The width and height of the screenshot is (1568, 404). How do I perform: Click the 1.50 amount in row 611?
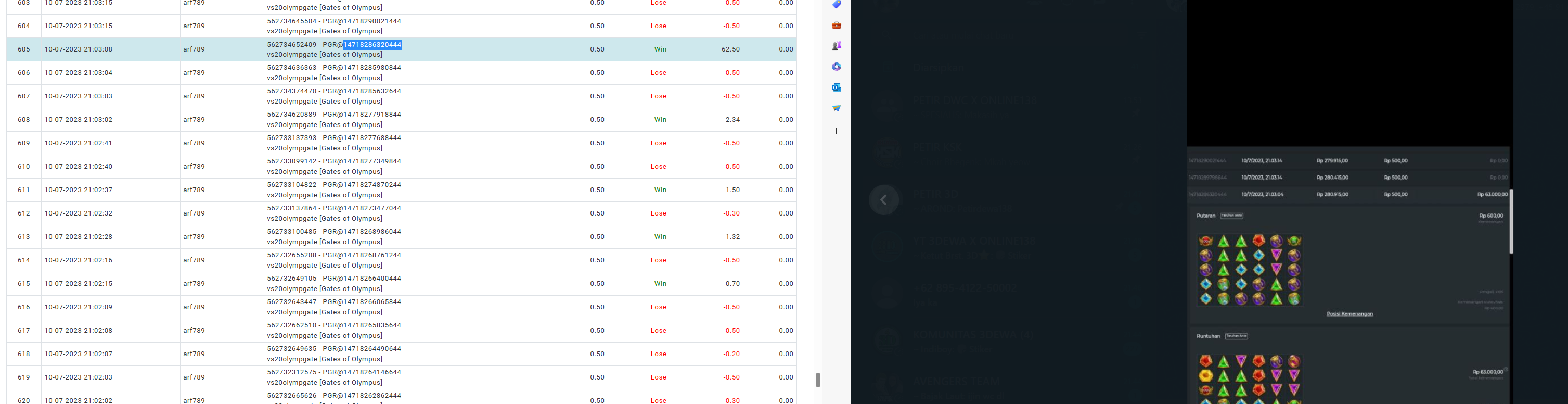[x=733, y=190]
